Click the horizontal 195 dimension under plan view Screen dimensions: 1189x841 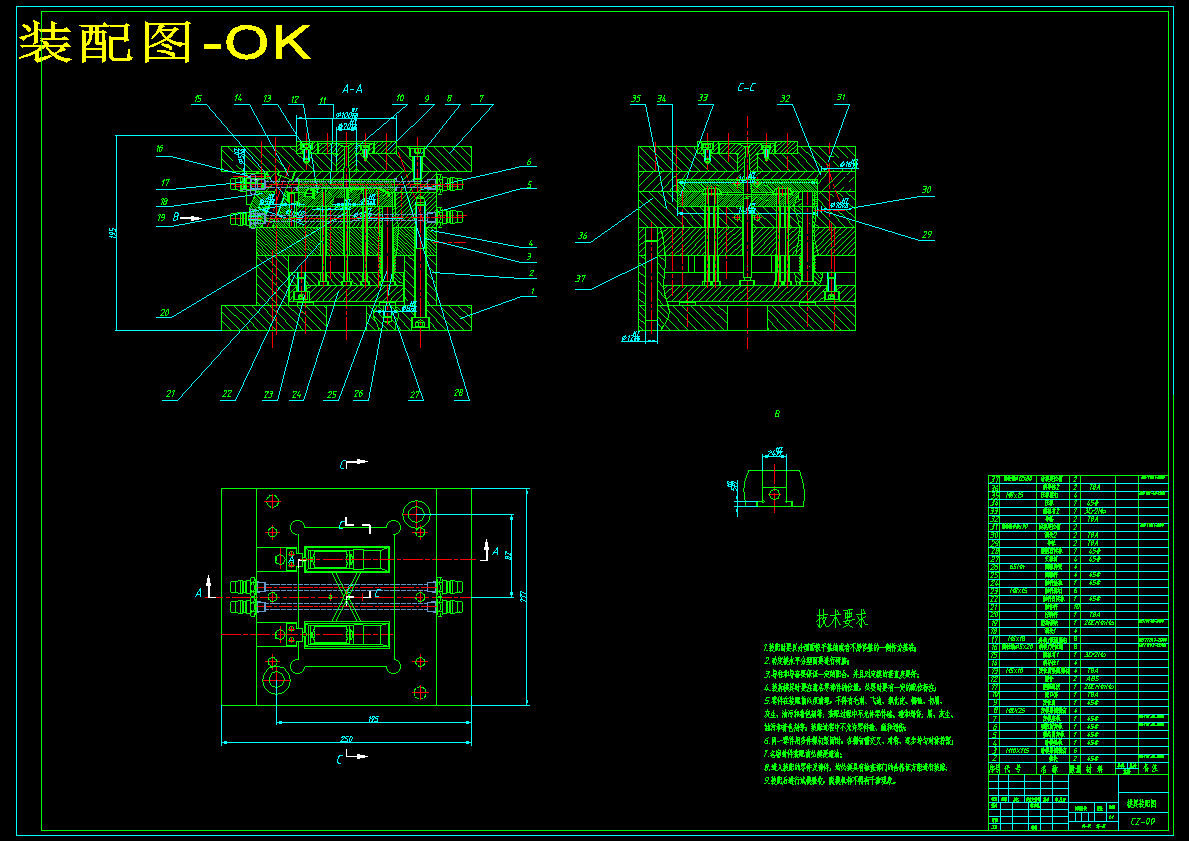click(374, 718)
